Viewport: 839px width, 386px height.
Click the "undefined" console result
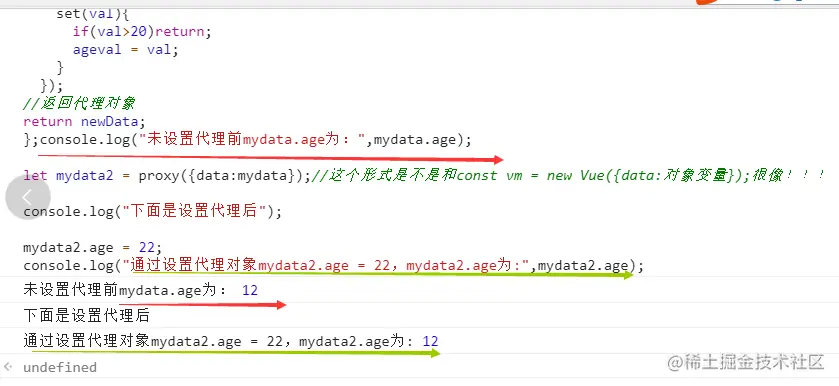click(x=60, y=367)
